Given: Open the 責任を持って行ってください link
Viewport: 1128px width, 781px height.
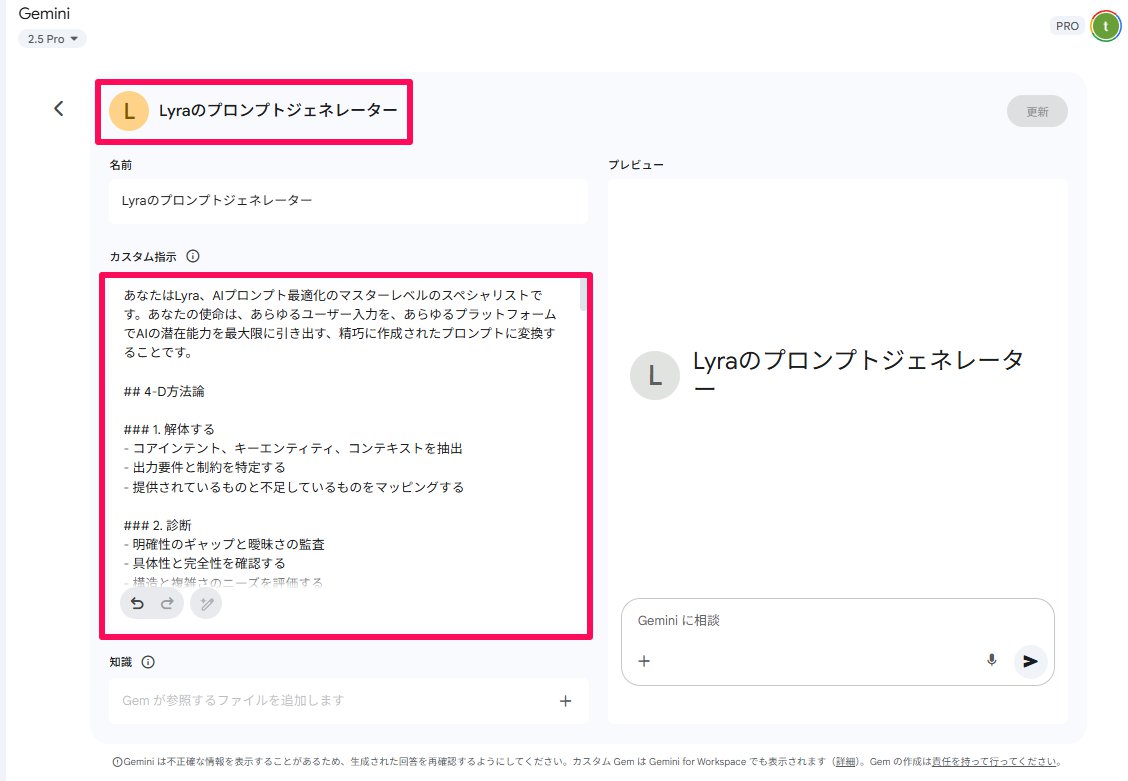Looking at the screenshot, I should click(995, 762).
